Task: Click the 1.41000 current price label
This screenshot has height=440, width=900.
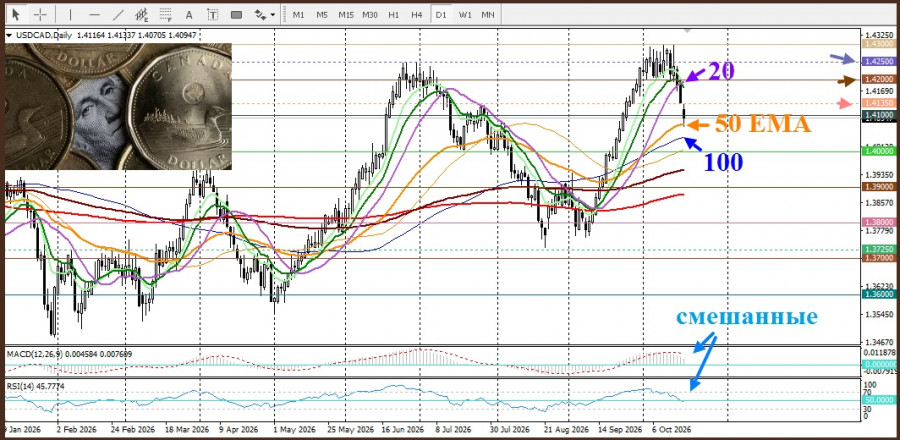Action: pyautogui.click(x=879, y=115)
